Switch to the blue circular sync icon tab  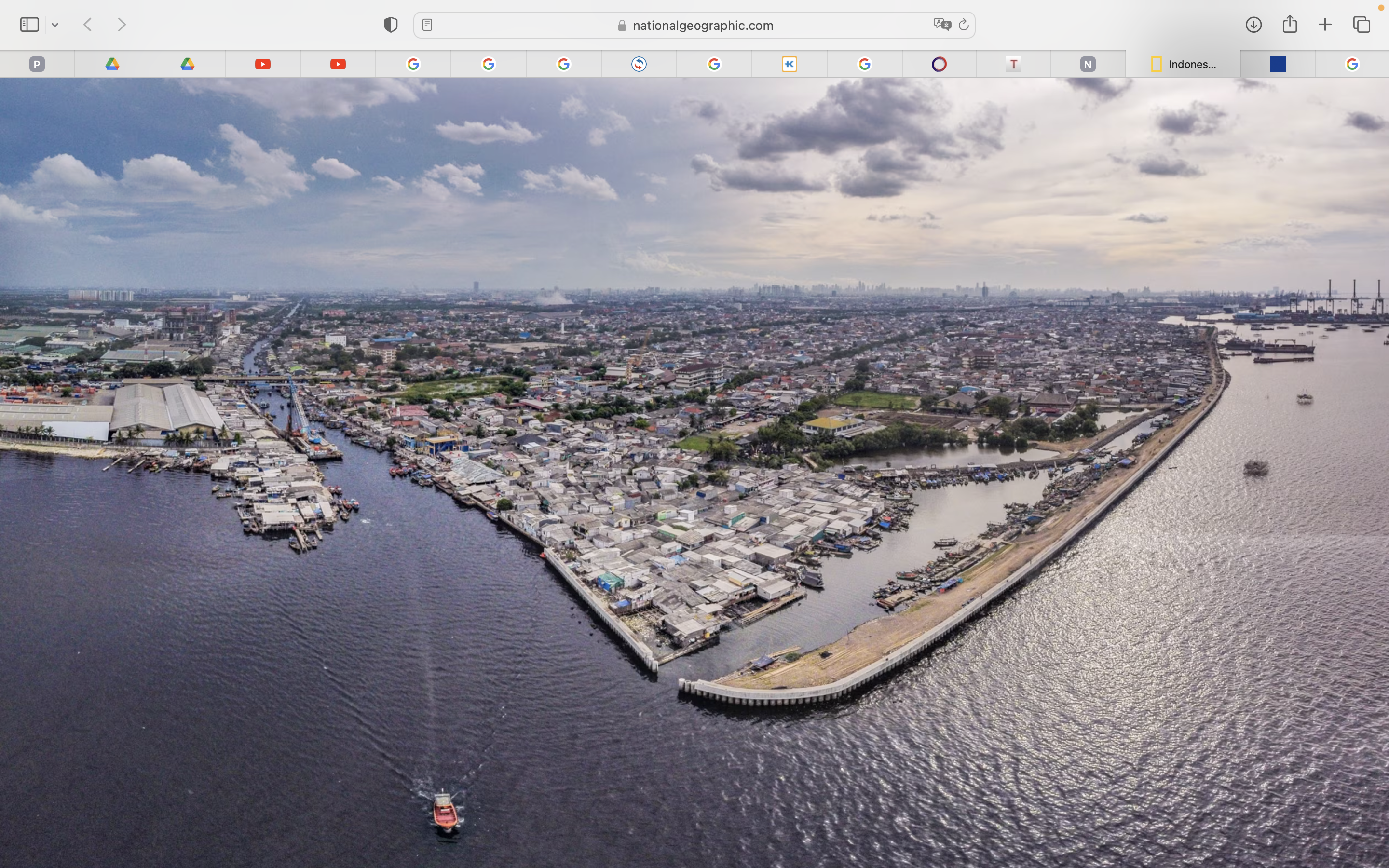[x=639, y=64]
